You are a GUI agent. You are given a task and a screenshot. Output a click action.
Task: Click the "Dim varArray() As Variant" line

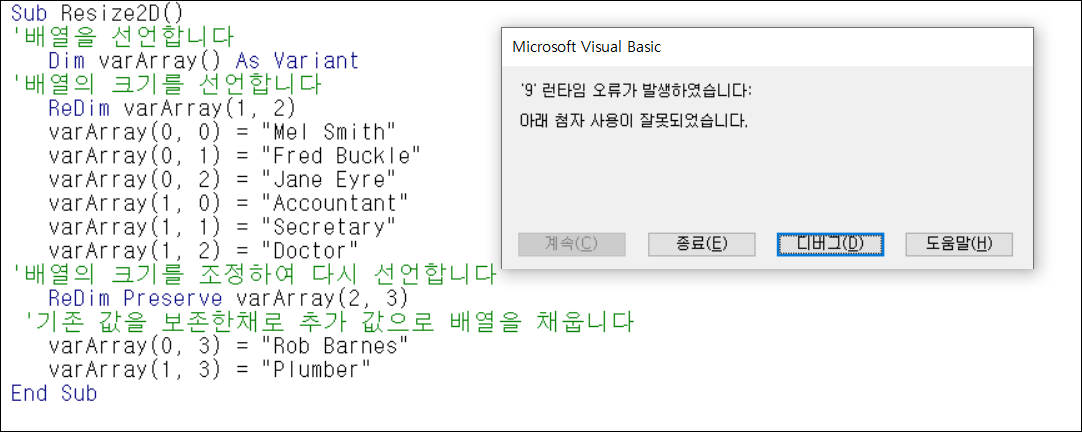204,61
